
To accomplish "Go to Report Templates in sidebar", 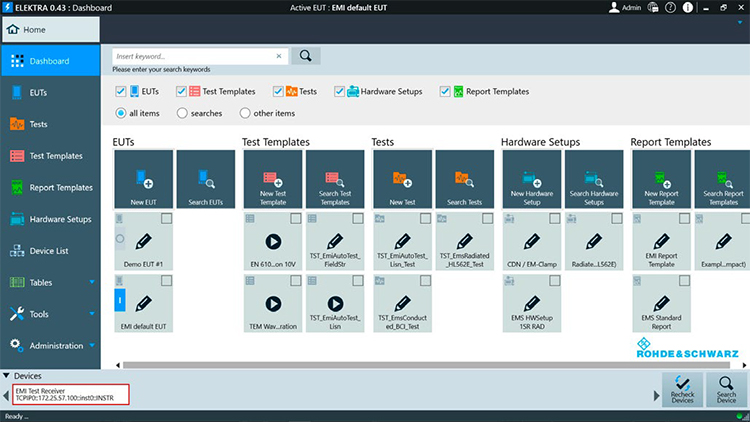I will point(60,187).
